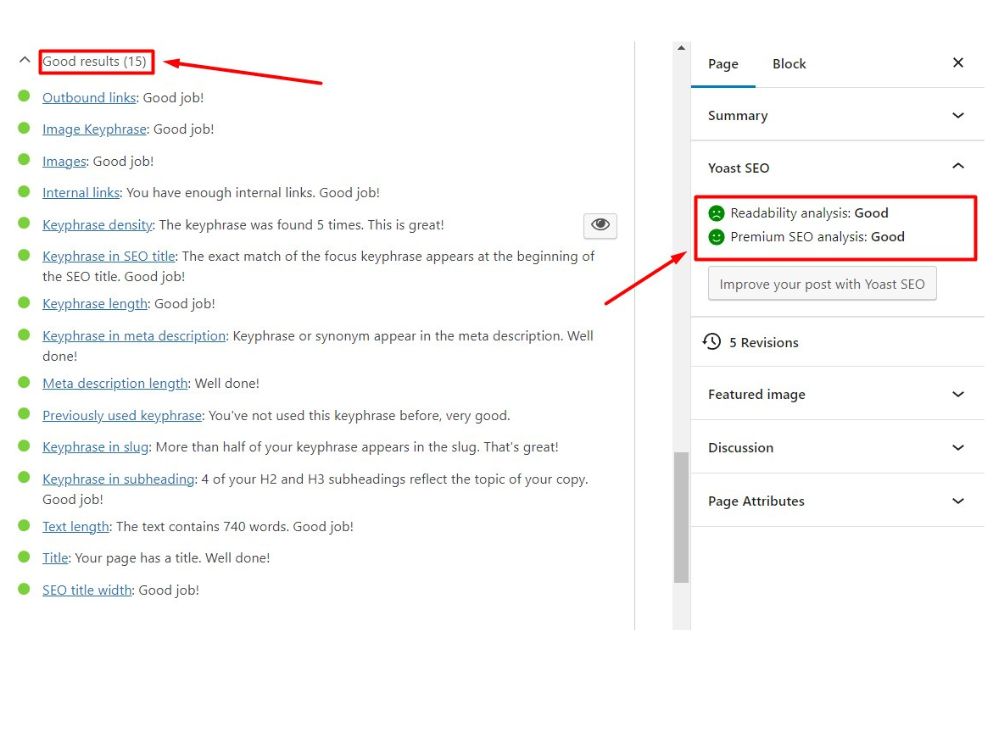Open Keyphrase in meta description link
Viewport: 1000px width, 750px height.
click(x=134, y=336)
